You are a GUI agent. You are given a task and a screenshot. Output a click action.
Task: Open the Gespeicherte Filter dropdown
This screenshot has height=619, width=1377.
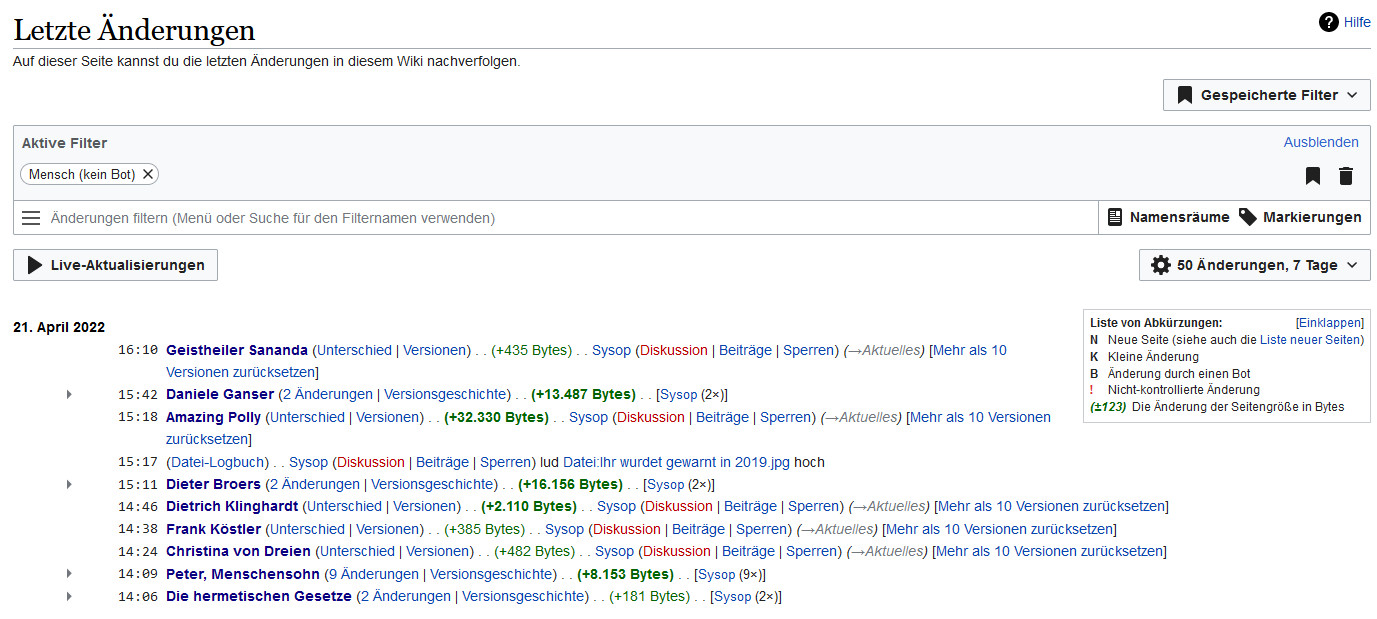click(x=1266, y=95)
